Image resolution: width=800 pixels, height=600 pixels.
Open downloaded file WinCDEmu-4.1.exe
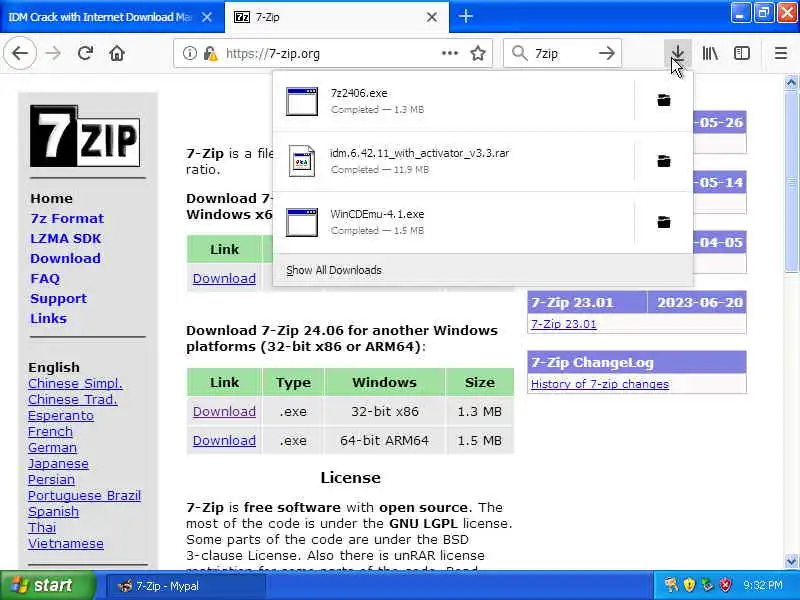[x=454, y=222]
